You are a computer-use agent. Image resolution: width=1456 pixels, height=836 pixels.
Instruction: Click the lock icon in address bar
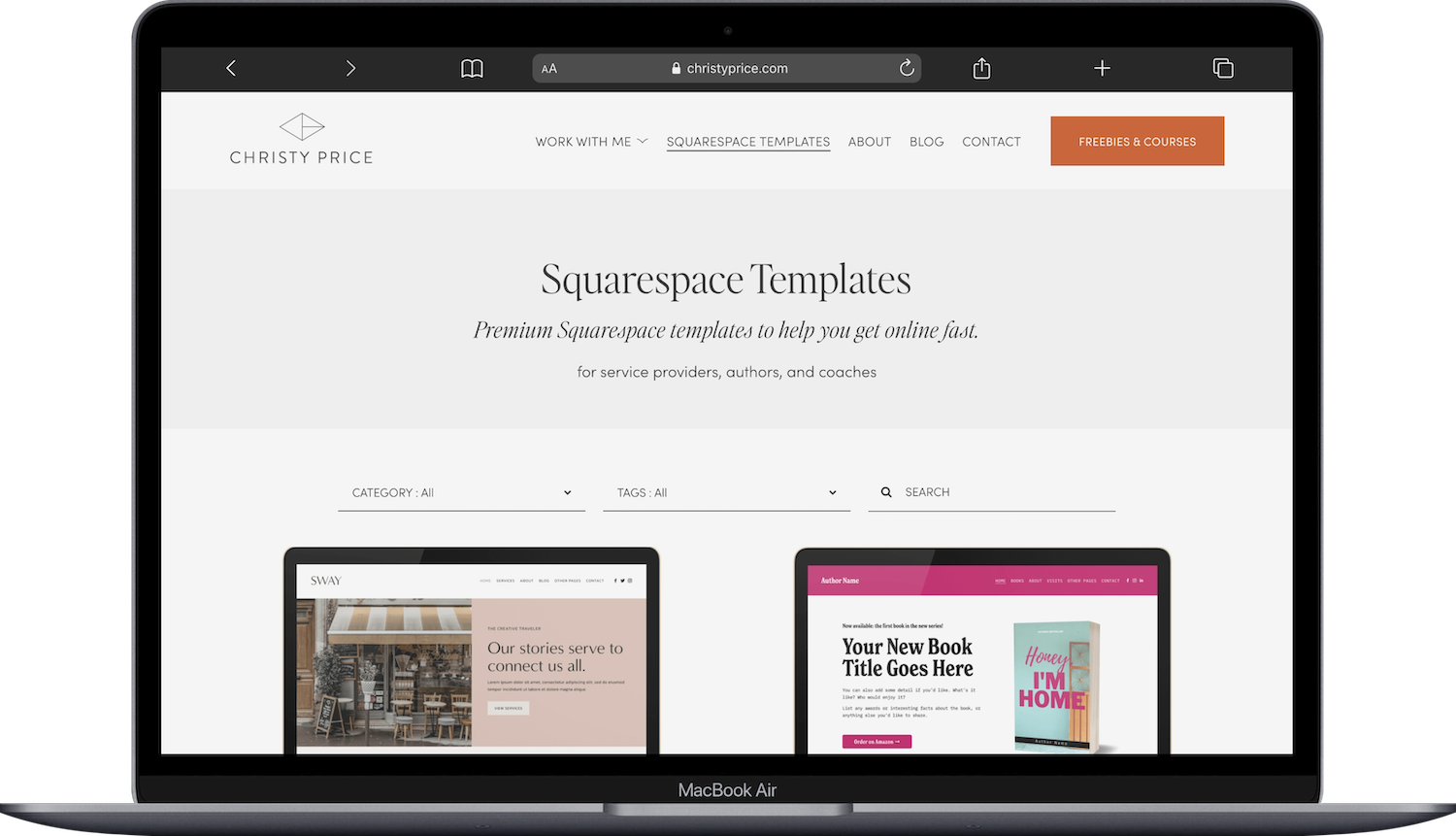point(676,69)
